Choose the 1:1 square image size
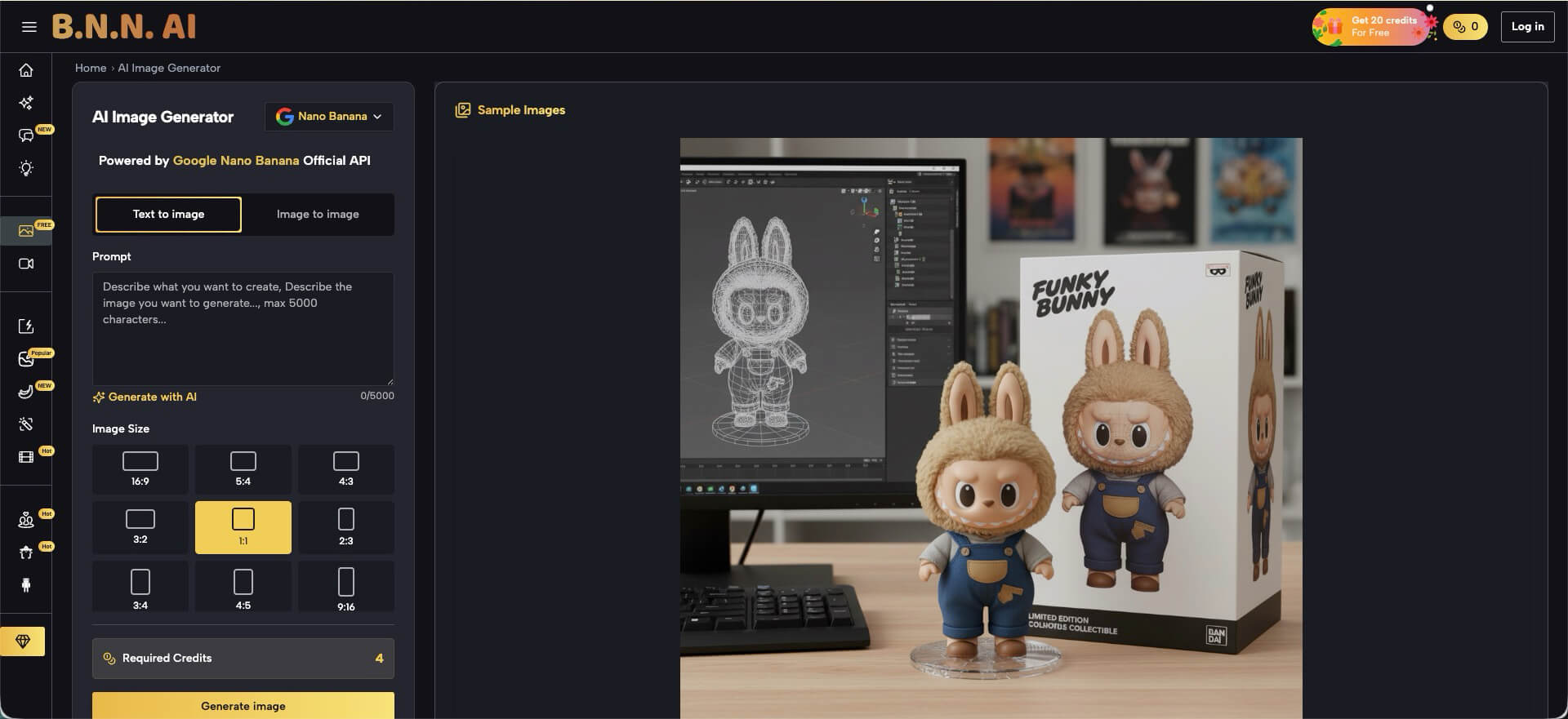 (243, 527)
